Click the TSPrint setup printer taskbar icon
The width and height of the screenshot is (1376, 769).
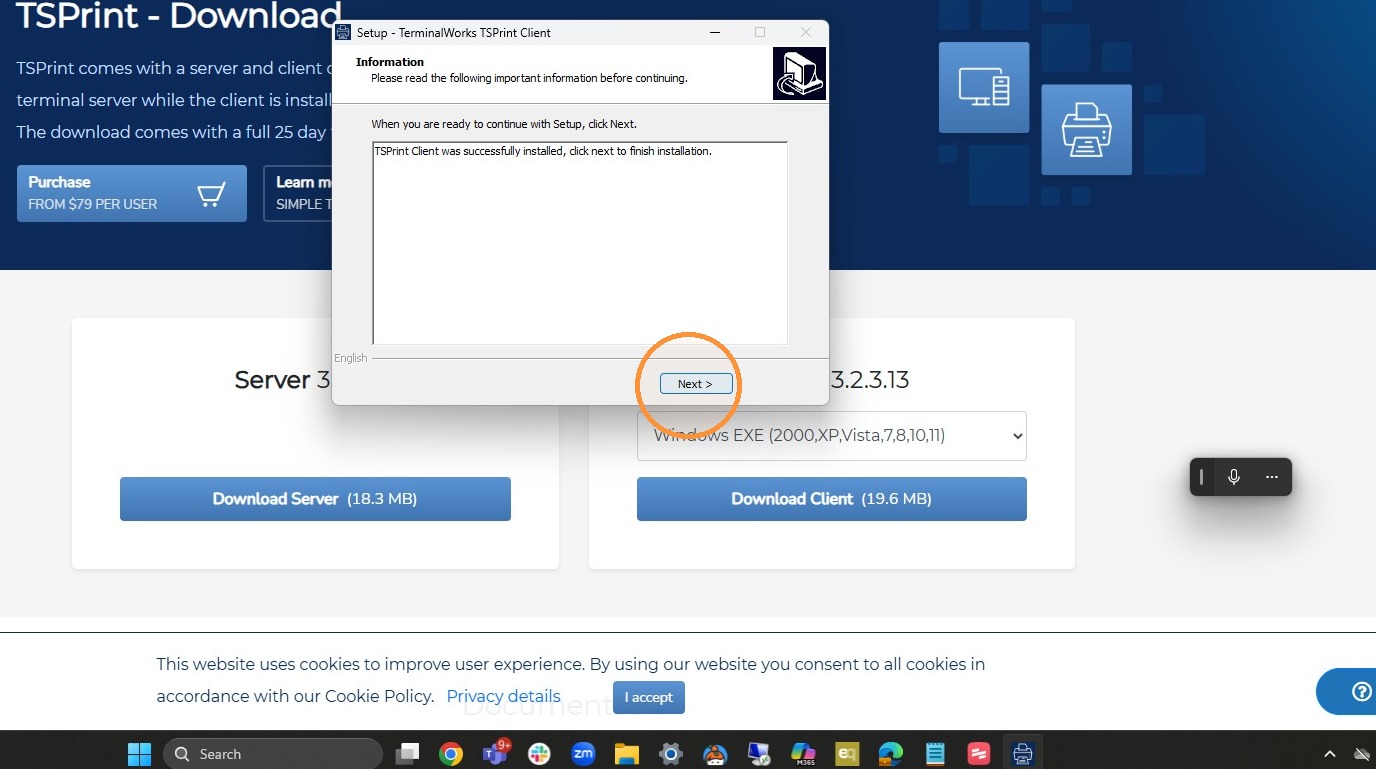[1022, 754]
